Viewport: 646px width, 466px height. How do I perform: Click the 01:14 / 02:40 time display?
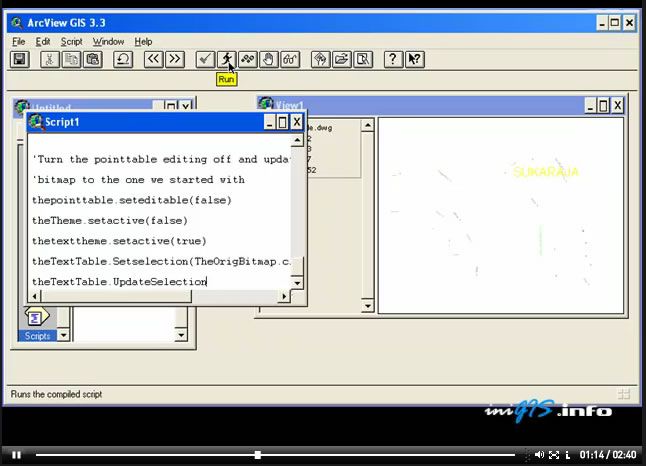coord(608,455)
